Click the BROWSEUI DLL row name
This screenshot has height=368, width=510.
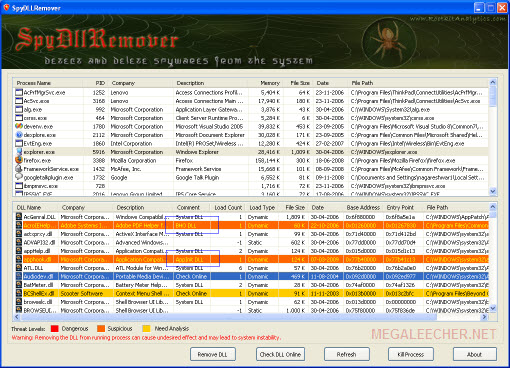click(40, 310)
